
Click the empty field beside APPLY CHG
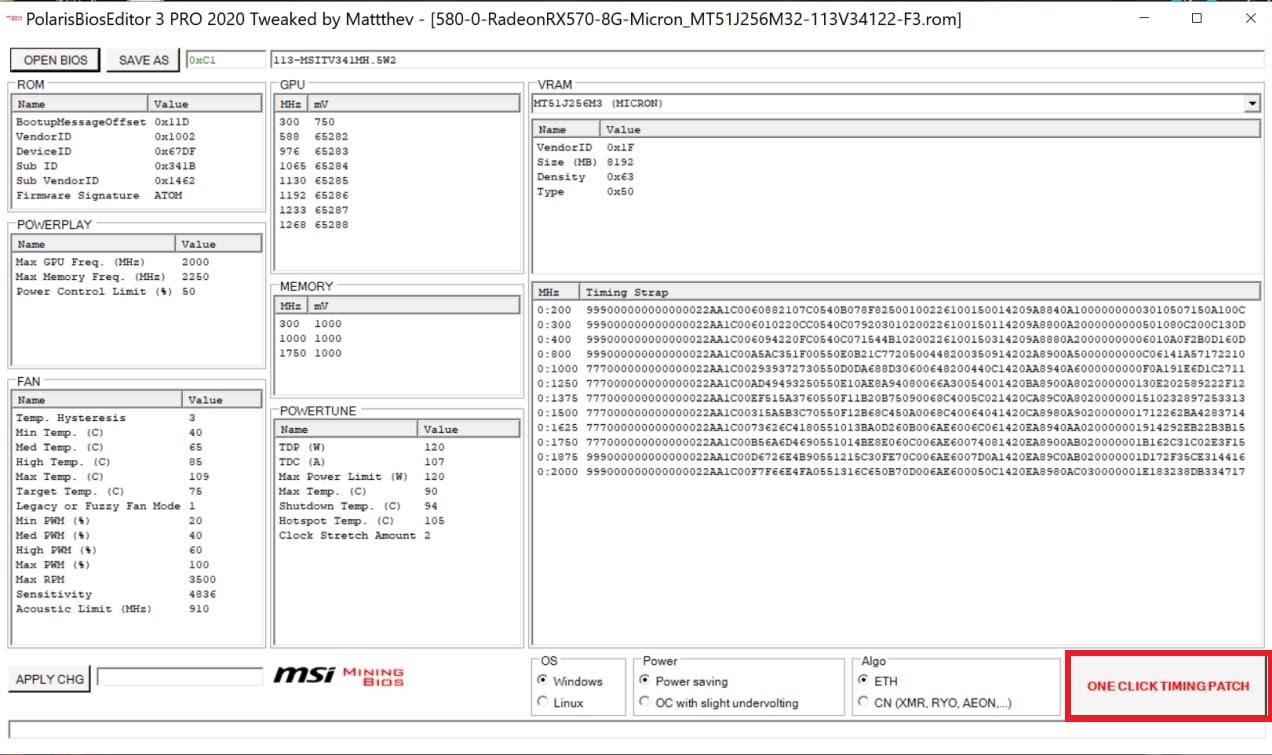[180, 678]
